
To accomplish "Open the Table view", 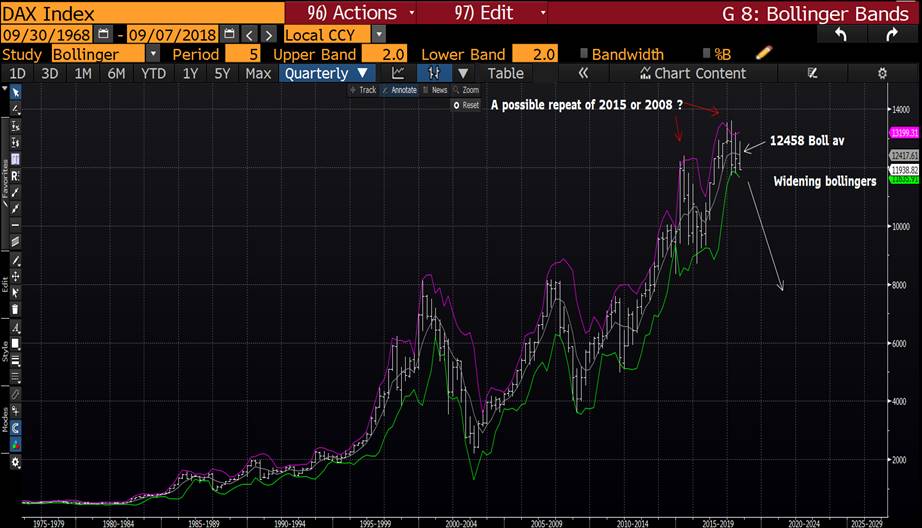I will point(505,73).
